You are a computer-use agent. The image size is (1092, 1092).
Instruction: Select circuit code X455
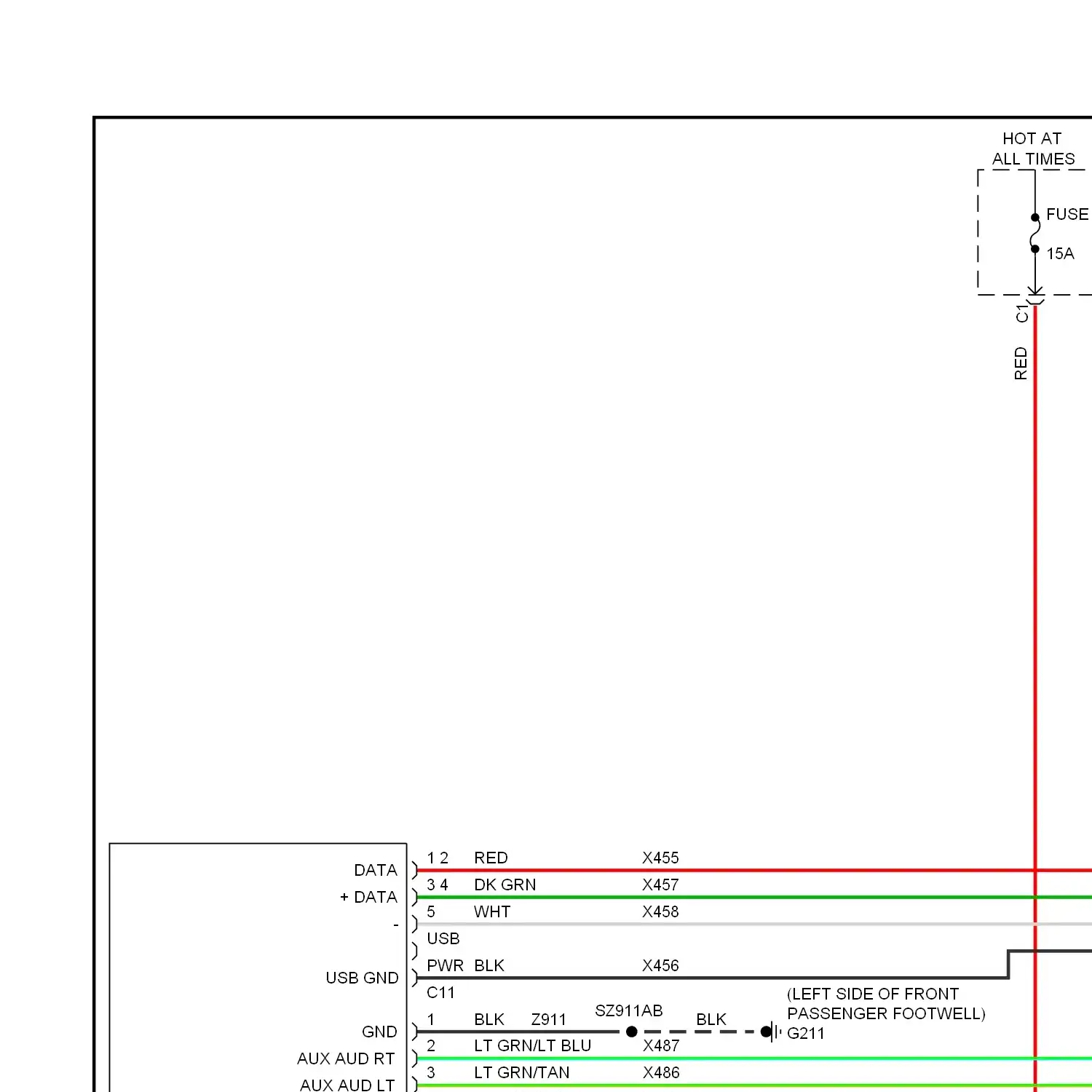(660, 858)
